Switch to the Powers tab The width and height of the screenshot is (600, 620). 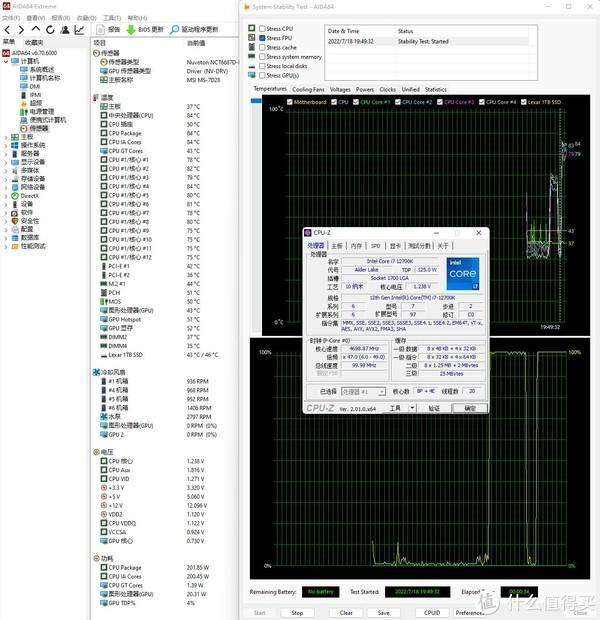(365, 89)
